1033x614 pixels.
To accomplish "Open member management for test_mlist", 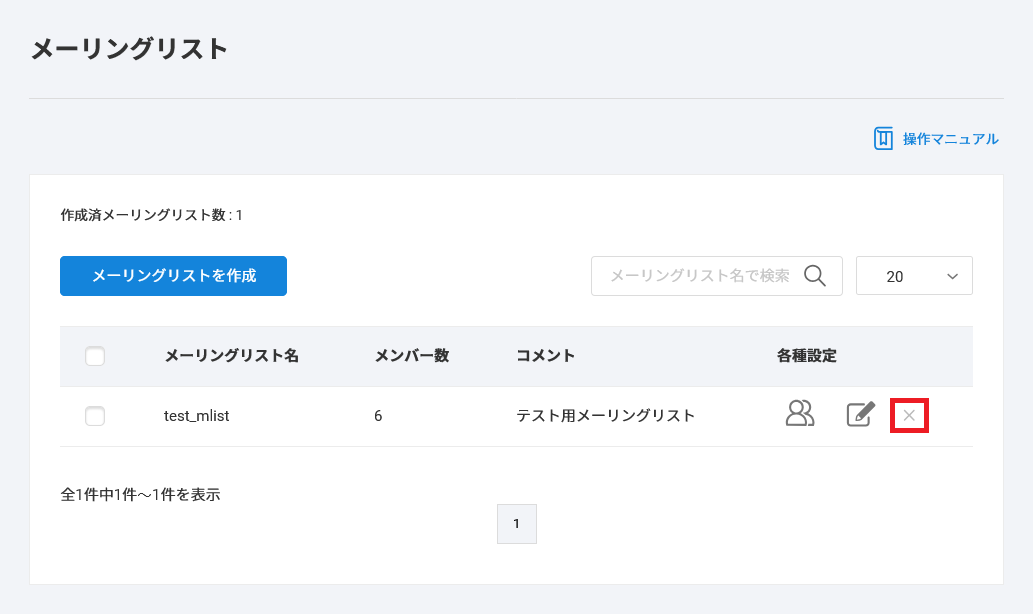I will click(x=800, y=414).
